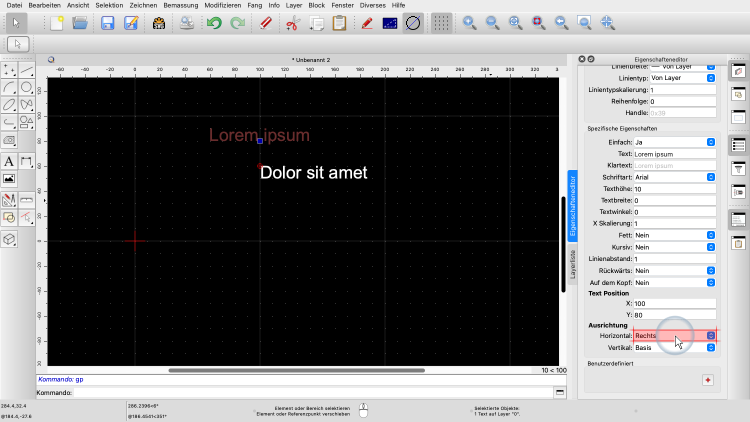
Task: Open file with the folder icon
Action: click(81, 22)
